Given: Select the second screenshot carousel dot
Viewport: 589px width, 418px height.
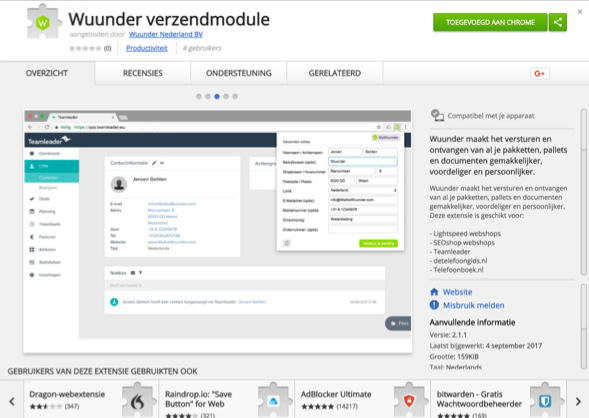Looking at the screenshot, I should click(208, 97).
